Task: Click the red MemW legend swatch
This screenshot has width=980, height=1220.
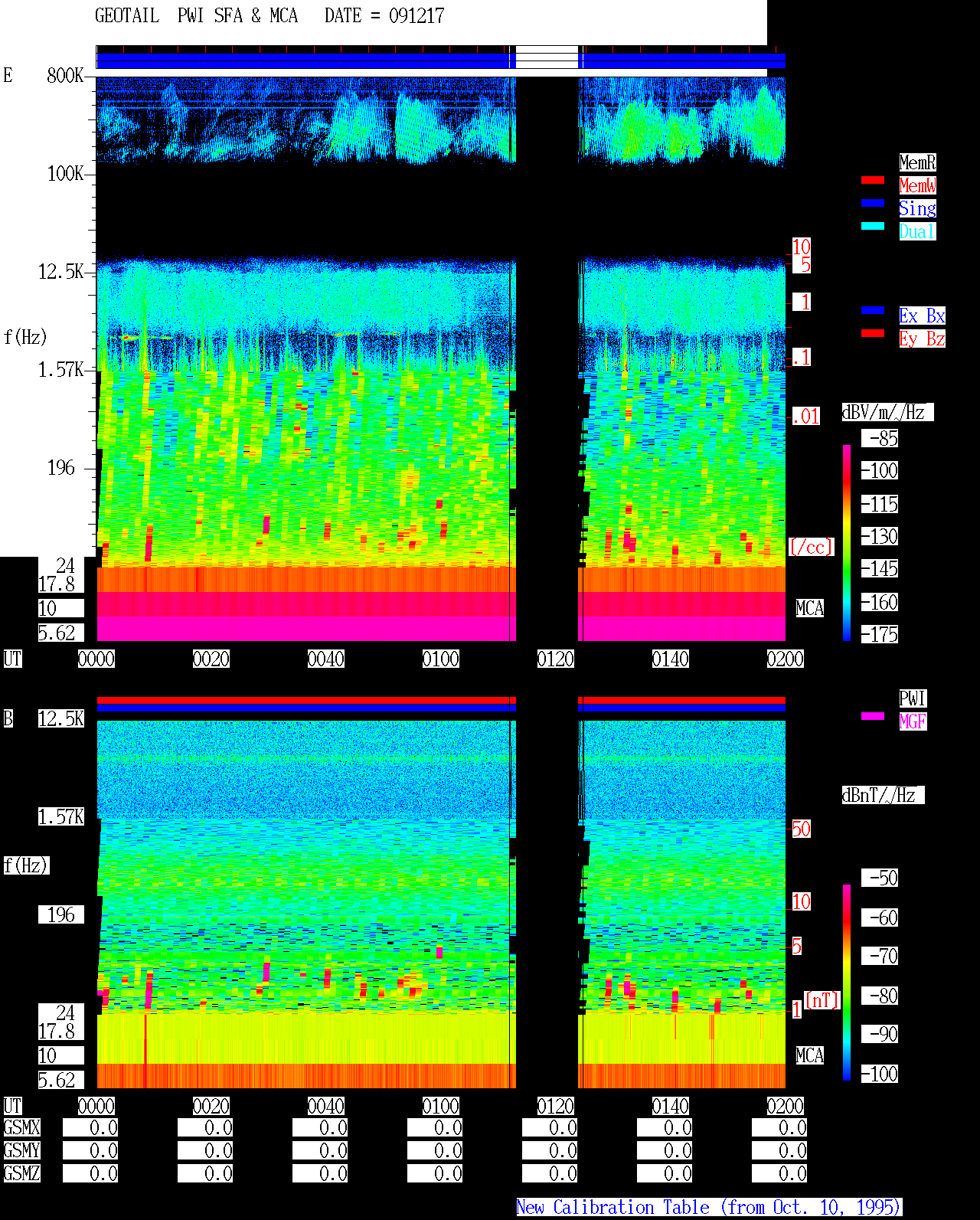Action: pyautogui.click(x=873, y=180)
